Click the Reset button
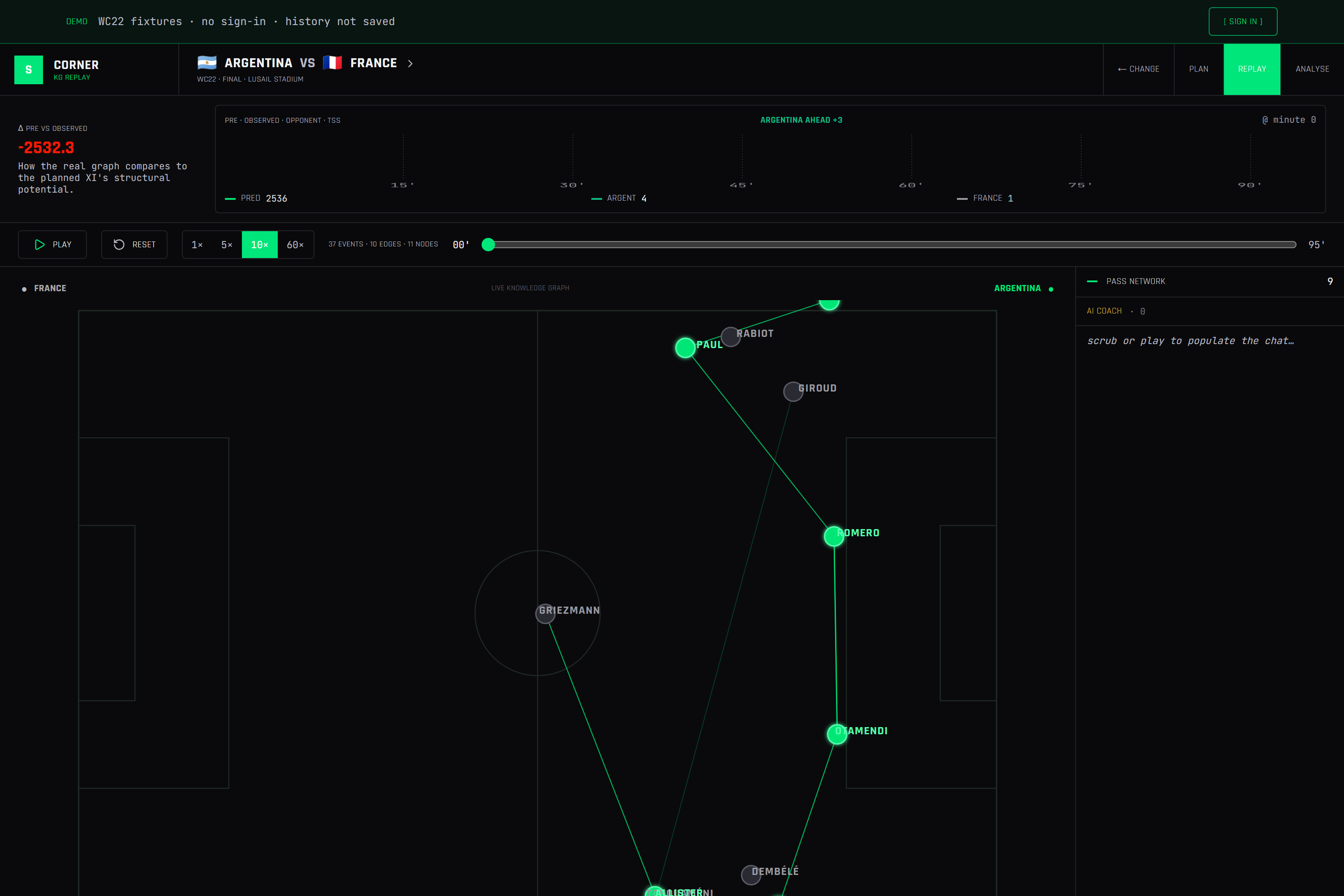Screen dimensions: 1344x896 pyautogui.click(x=134, y=245)
